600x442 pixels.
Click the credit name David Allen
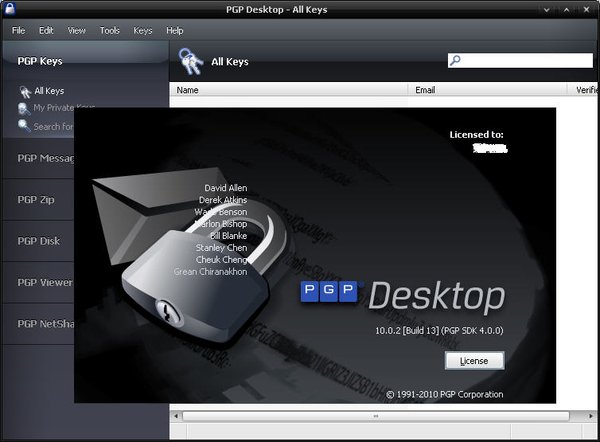click(x=226, y=188)
